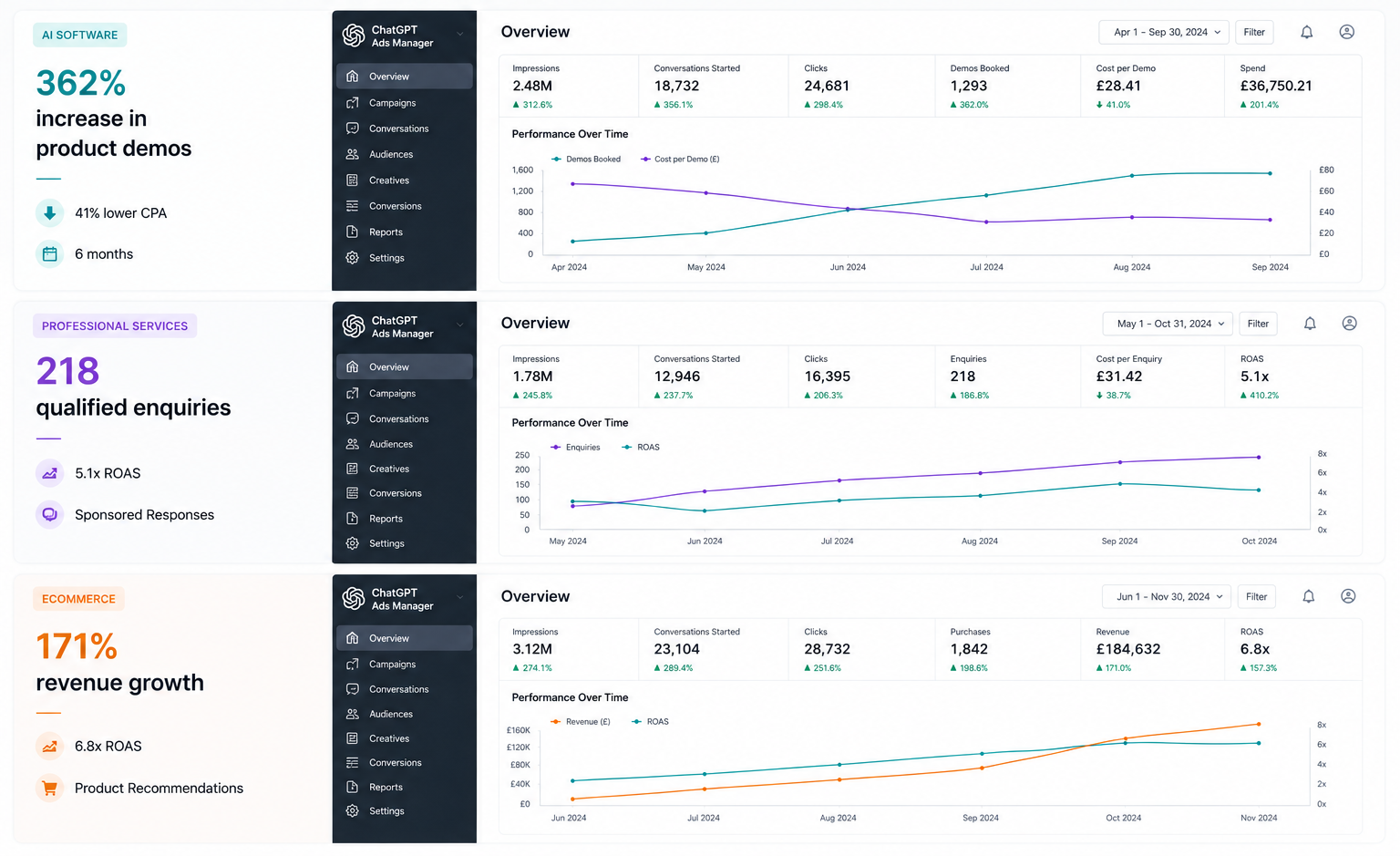
Task: Open the profile icon in the Professional Services dashboard
Action: point(1350,324)
